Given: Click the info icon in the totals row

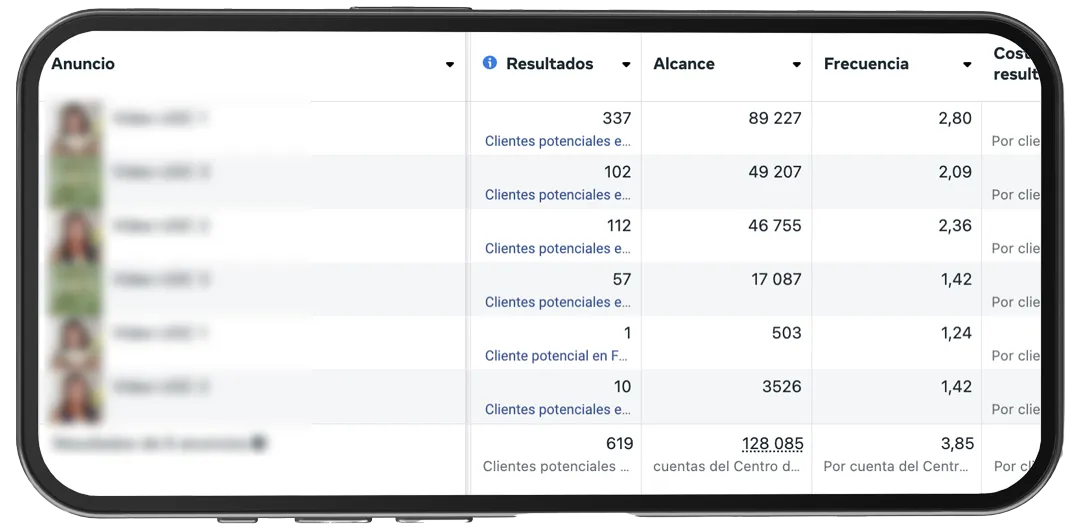Looking at the screenshot, I should pos(258,443).
